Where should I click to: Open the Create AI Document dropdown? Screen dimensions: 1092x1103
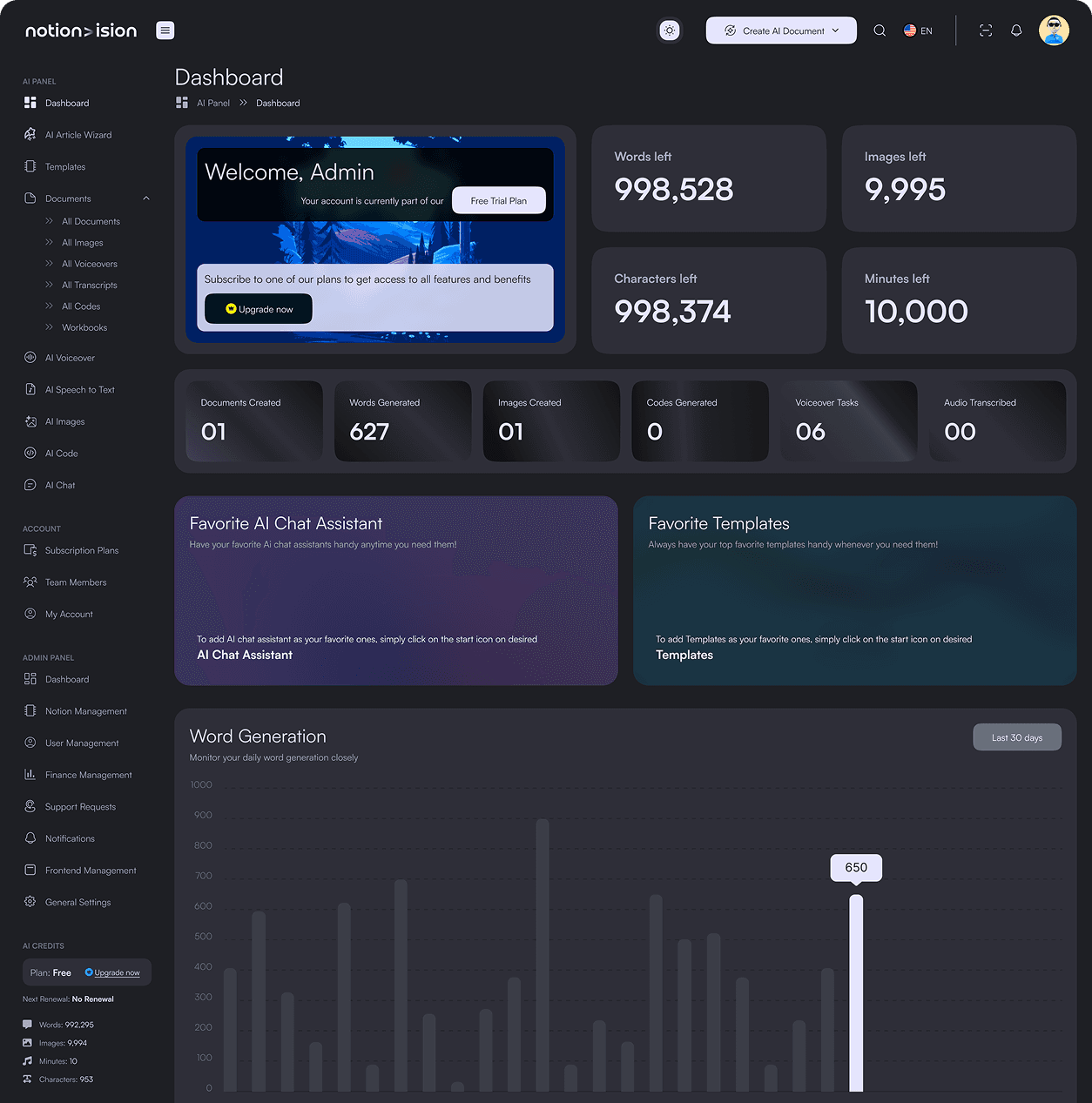[781, 30]
